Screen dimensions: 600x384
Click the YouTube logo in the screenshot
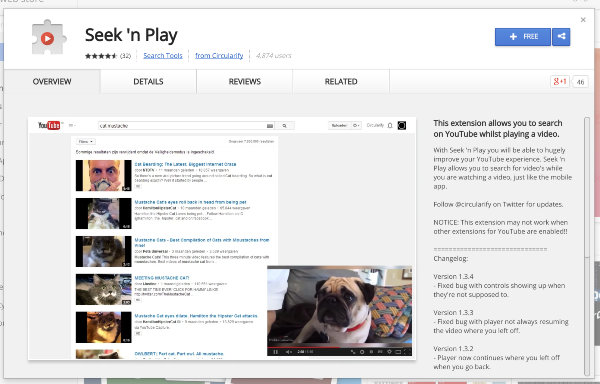[49, 125]
